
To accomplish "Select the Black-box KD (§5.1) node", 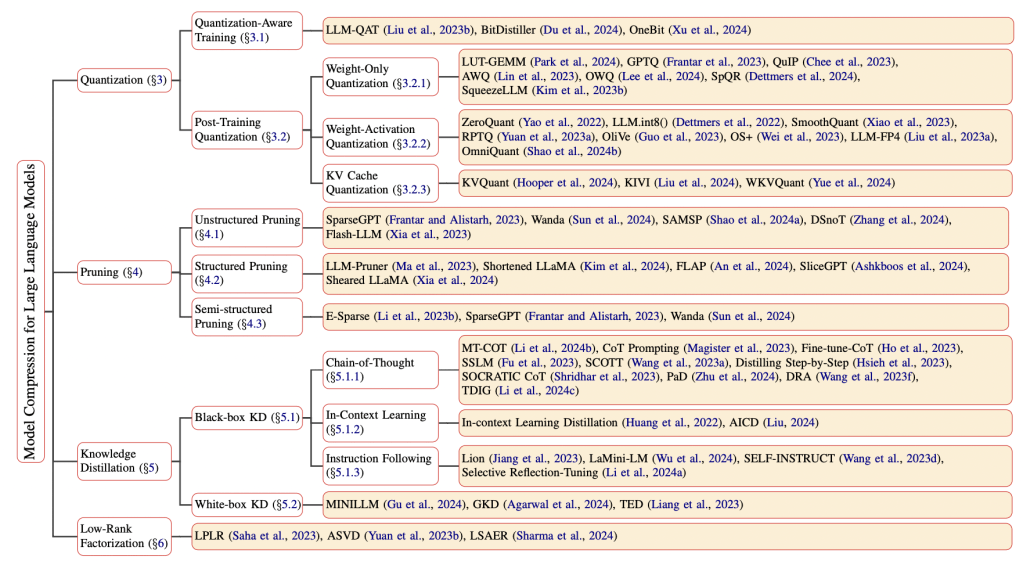I will click(x=246, y=419).
